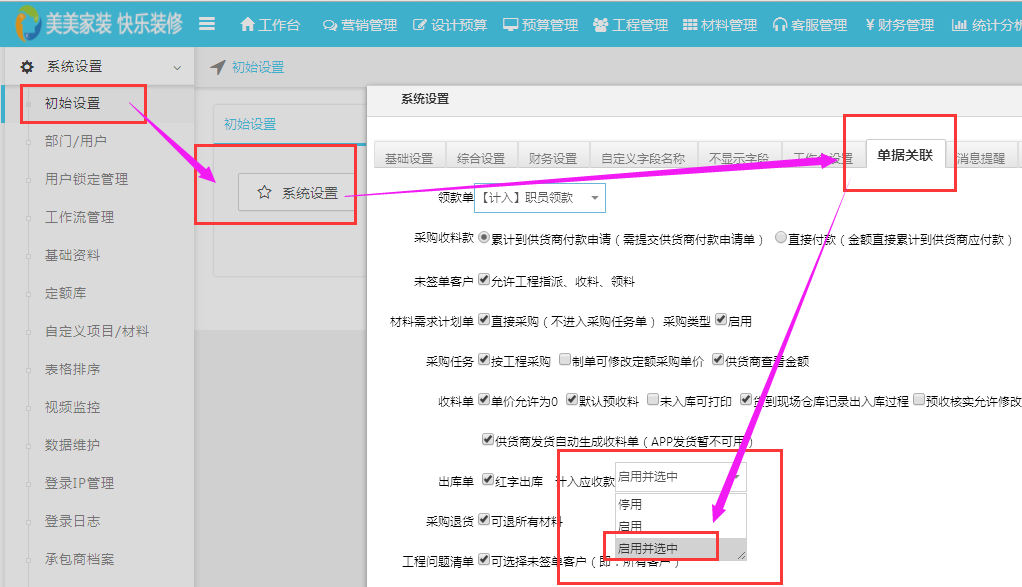Select 直接付款 radio button

pyautogui.click(x=781, y=239)
